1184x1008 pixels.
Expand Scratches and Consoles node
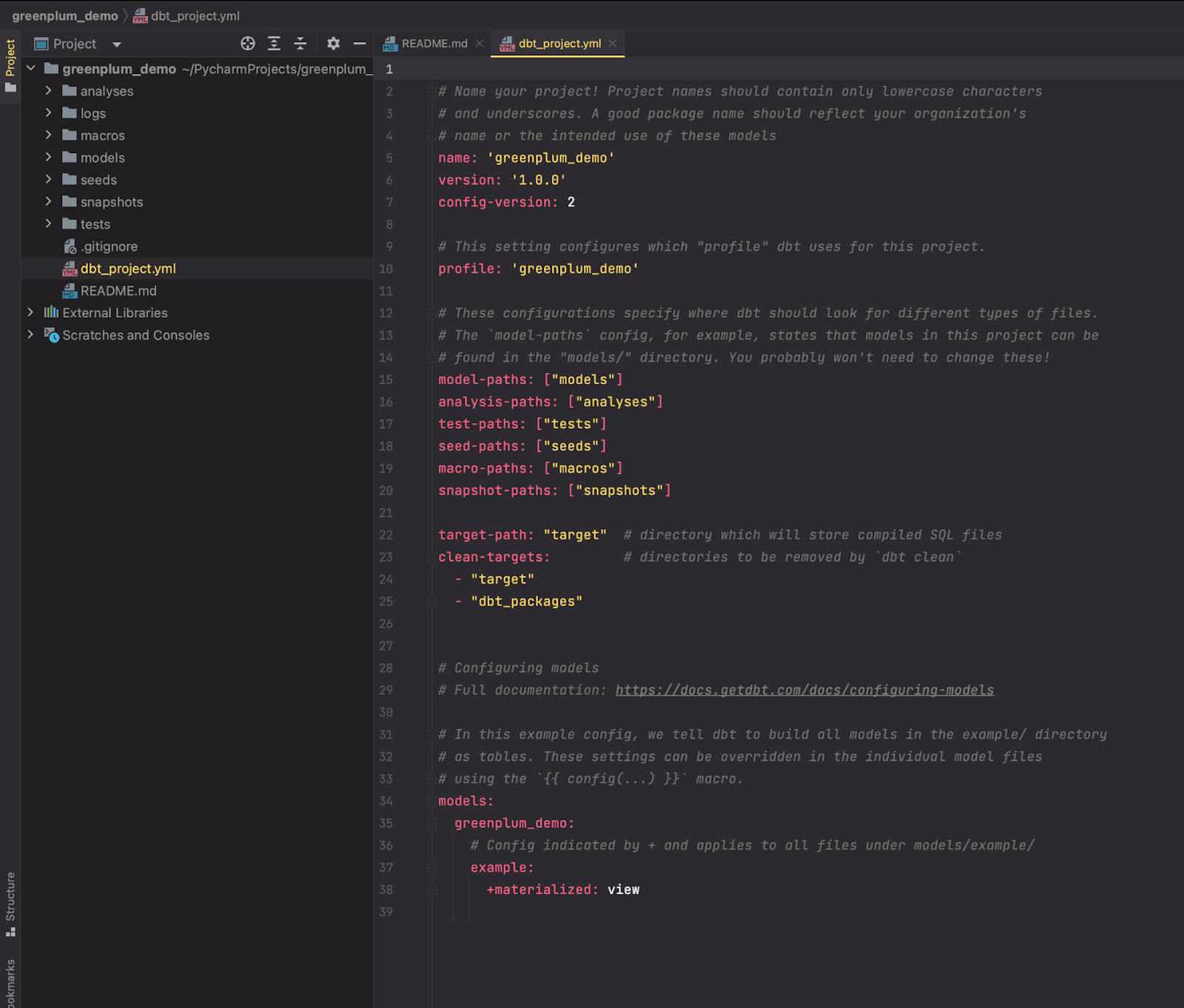[30, 335]
